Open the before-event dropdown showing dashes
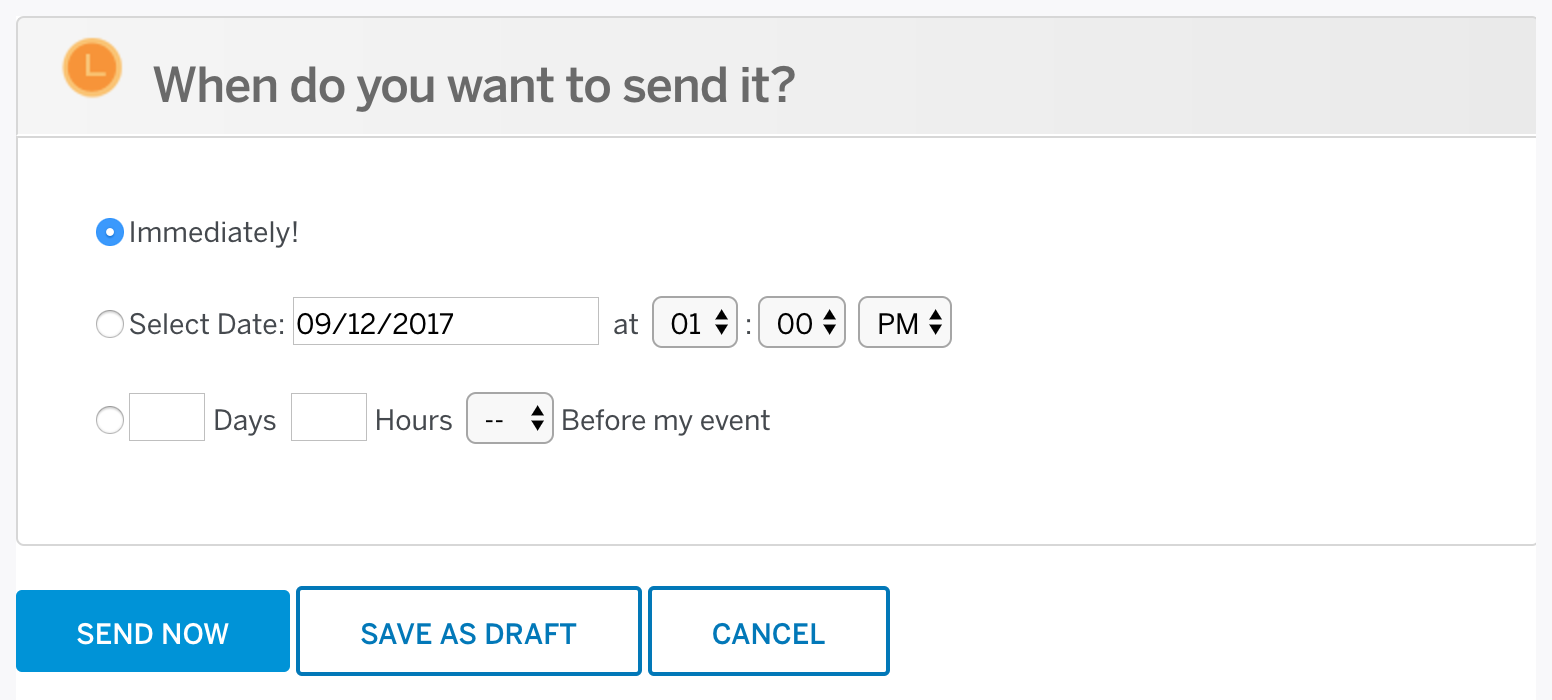 (x=510, y=418)
